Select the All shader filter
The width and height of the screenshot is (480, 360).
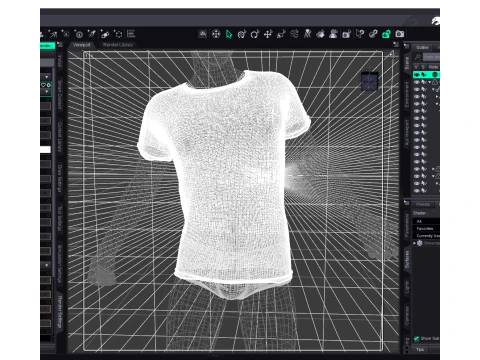pyautogui.click(x=426, y=221)
